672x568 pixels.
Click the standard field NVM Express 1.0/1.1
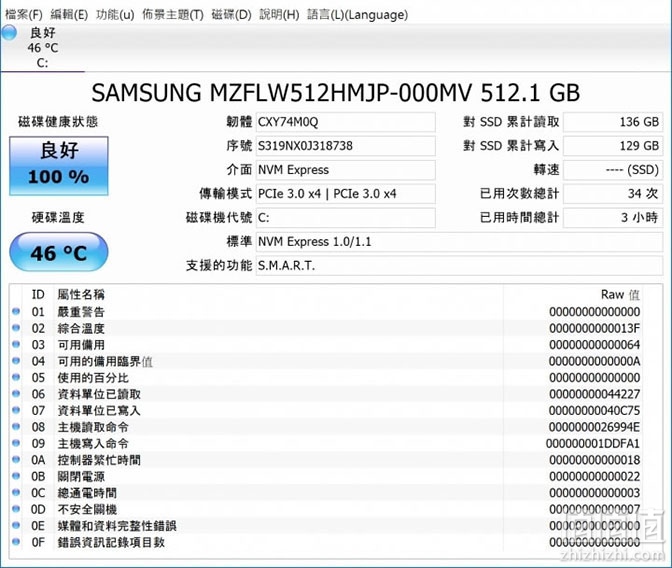(x=459, y=242)
